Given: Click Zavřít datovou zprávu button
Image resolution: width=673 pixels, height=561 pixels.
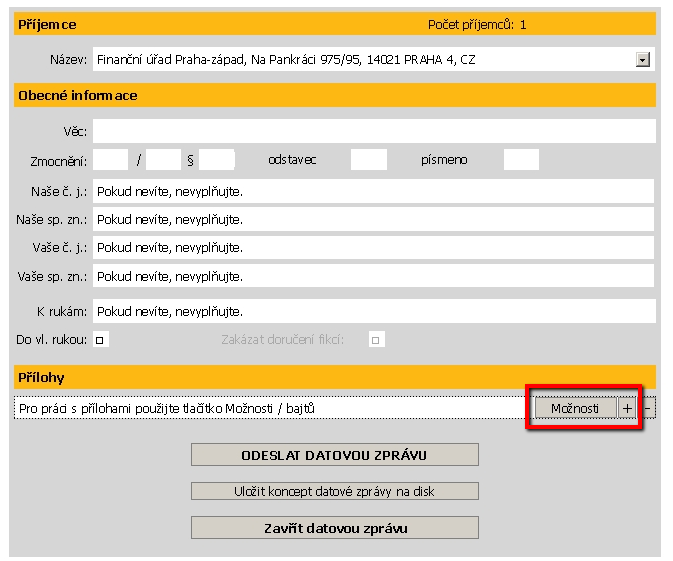Looking at the screenshot, I should click(x=335, y=528).
